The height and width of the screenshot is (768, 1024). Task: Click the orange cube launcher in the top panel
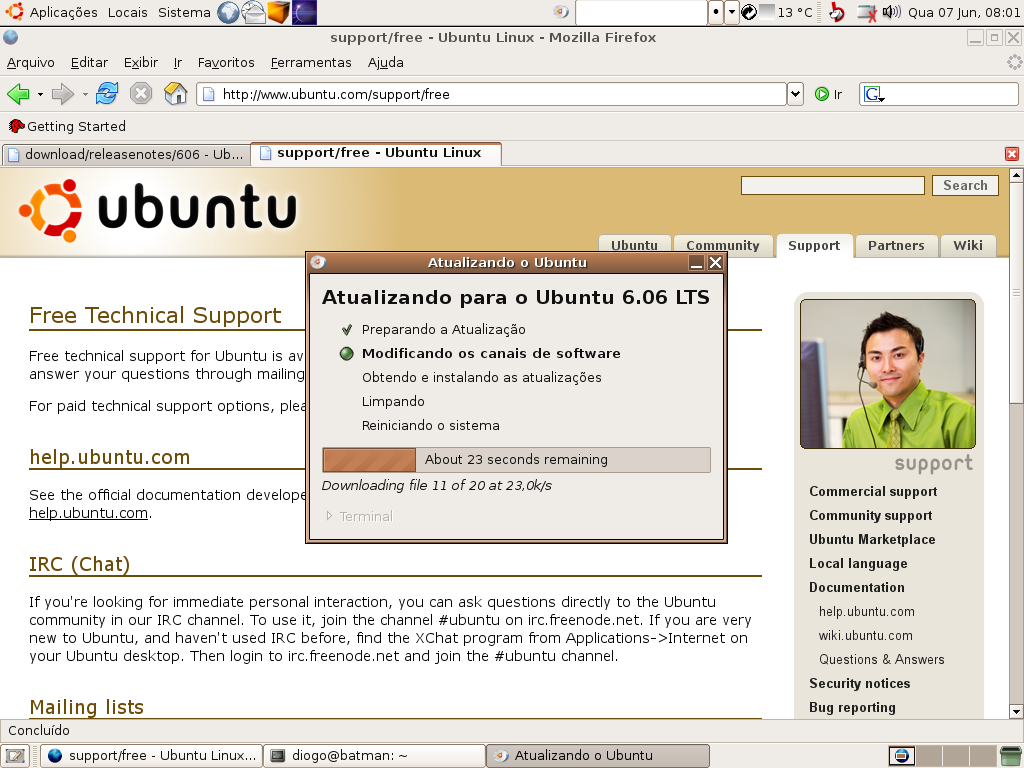[278, 12]
